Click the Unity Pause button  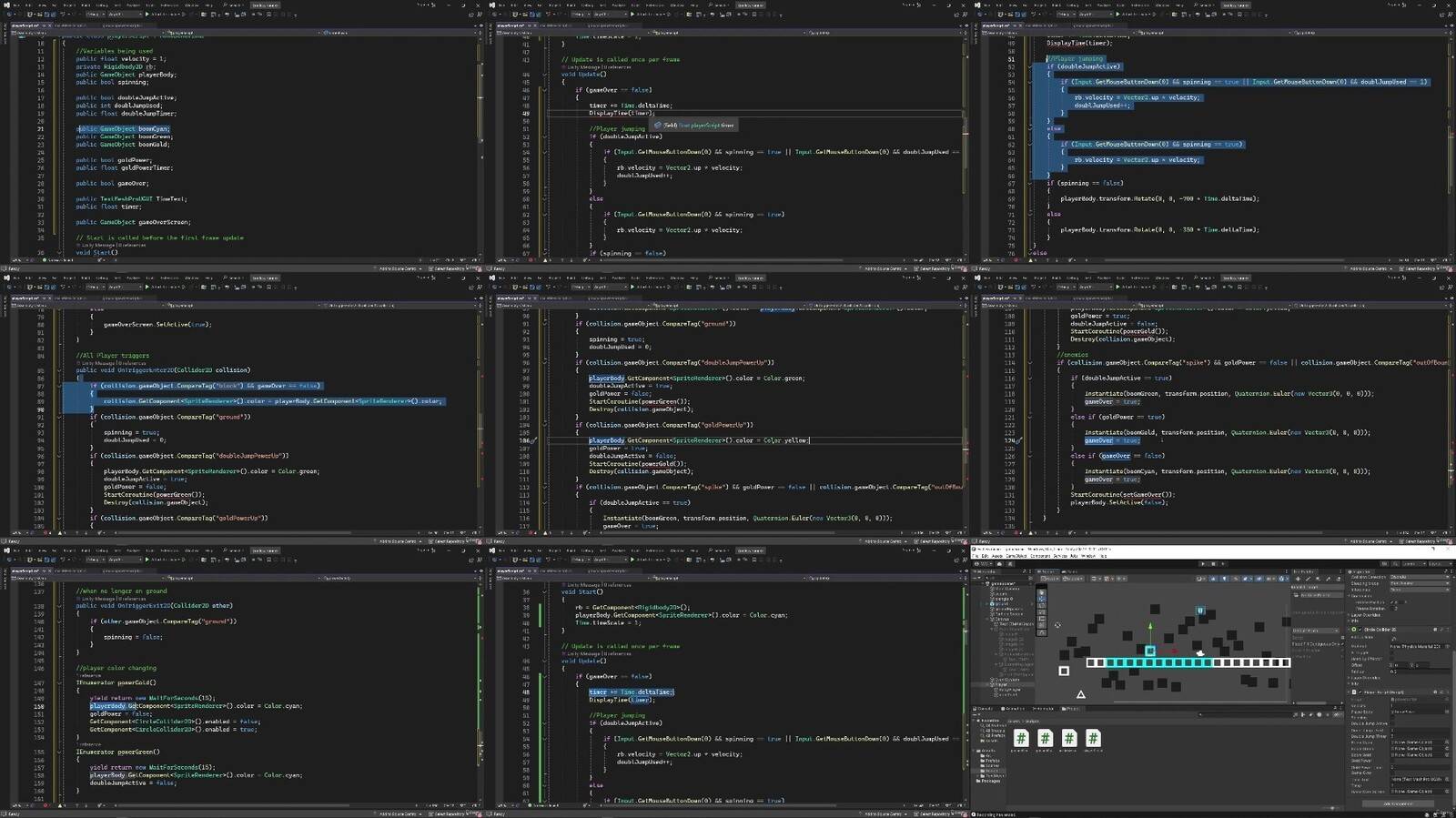point(1213,564)
